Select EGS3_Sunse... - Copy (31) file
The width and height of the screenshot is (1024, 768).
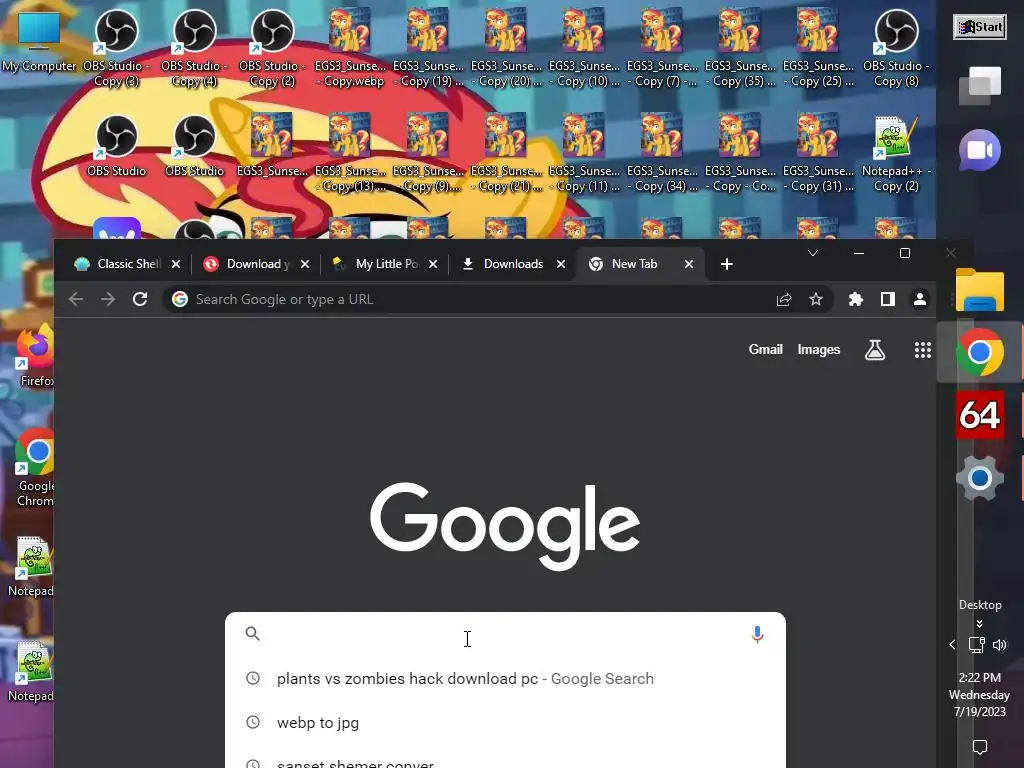point(818,154)
